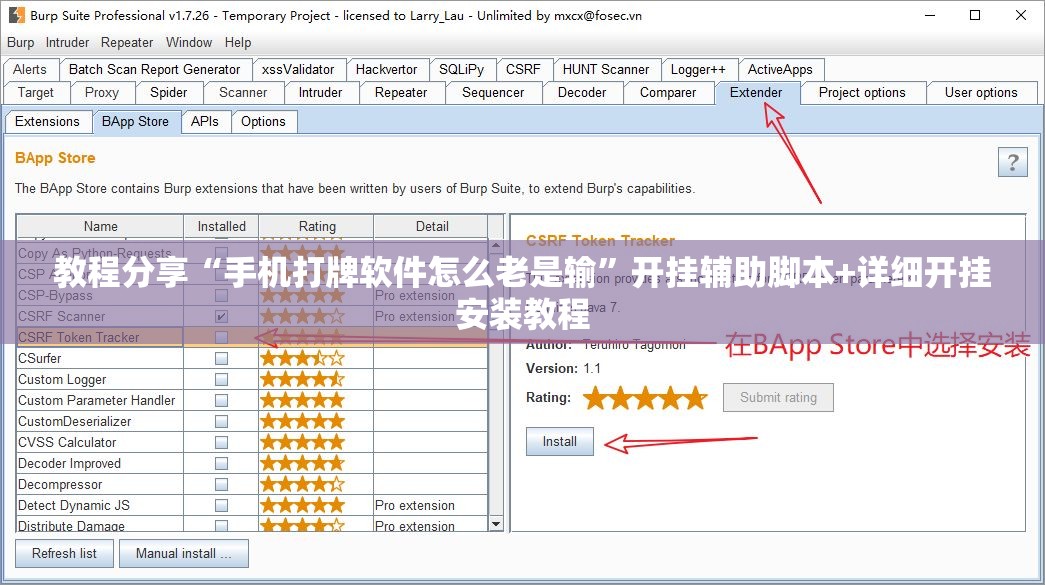Open the CSRF tab
This screenshot has height=585, width=1045.
523,69
